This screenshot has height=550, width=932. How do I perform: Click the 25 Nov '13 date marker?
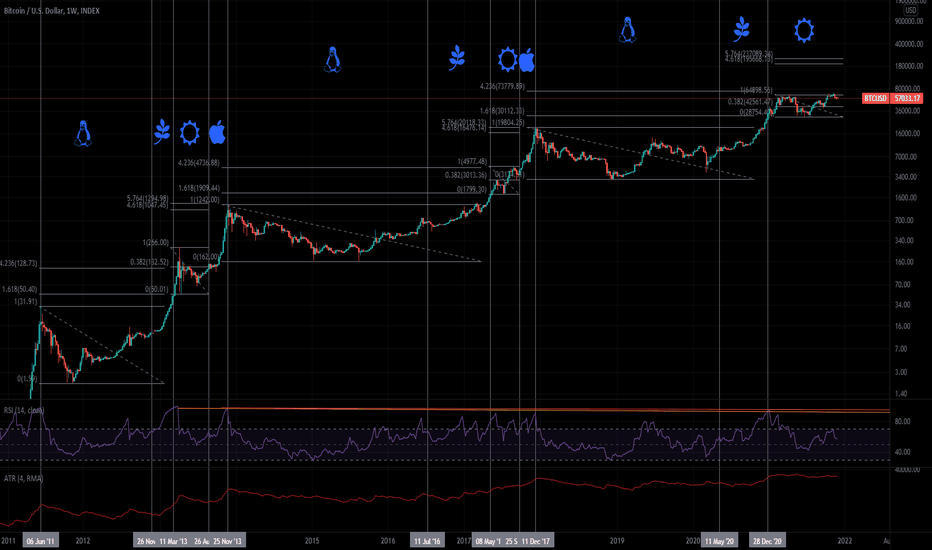point(228,540)
